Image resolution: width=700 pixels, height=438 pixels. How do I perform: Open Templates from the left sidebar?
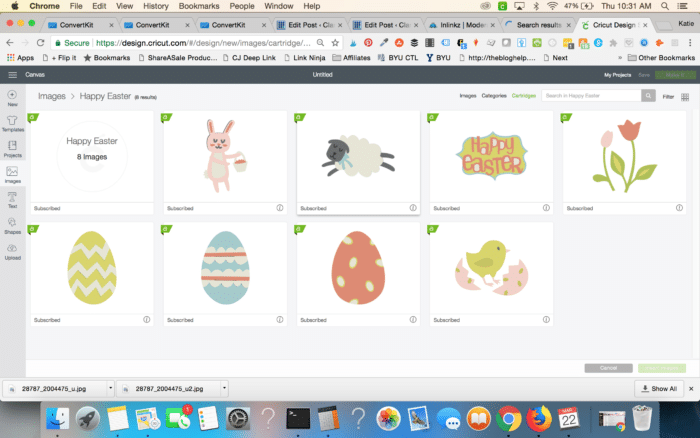click(x=12, y=124)
